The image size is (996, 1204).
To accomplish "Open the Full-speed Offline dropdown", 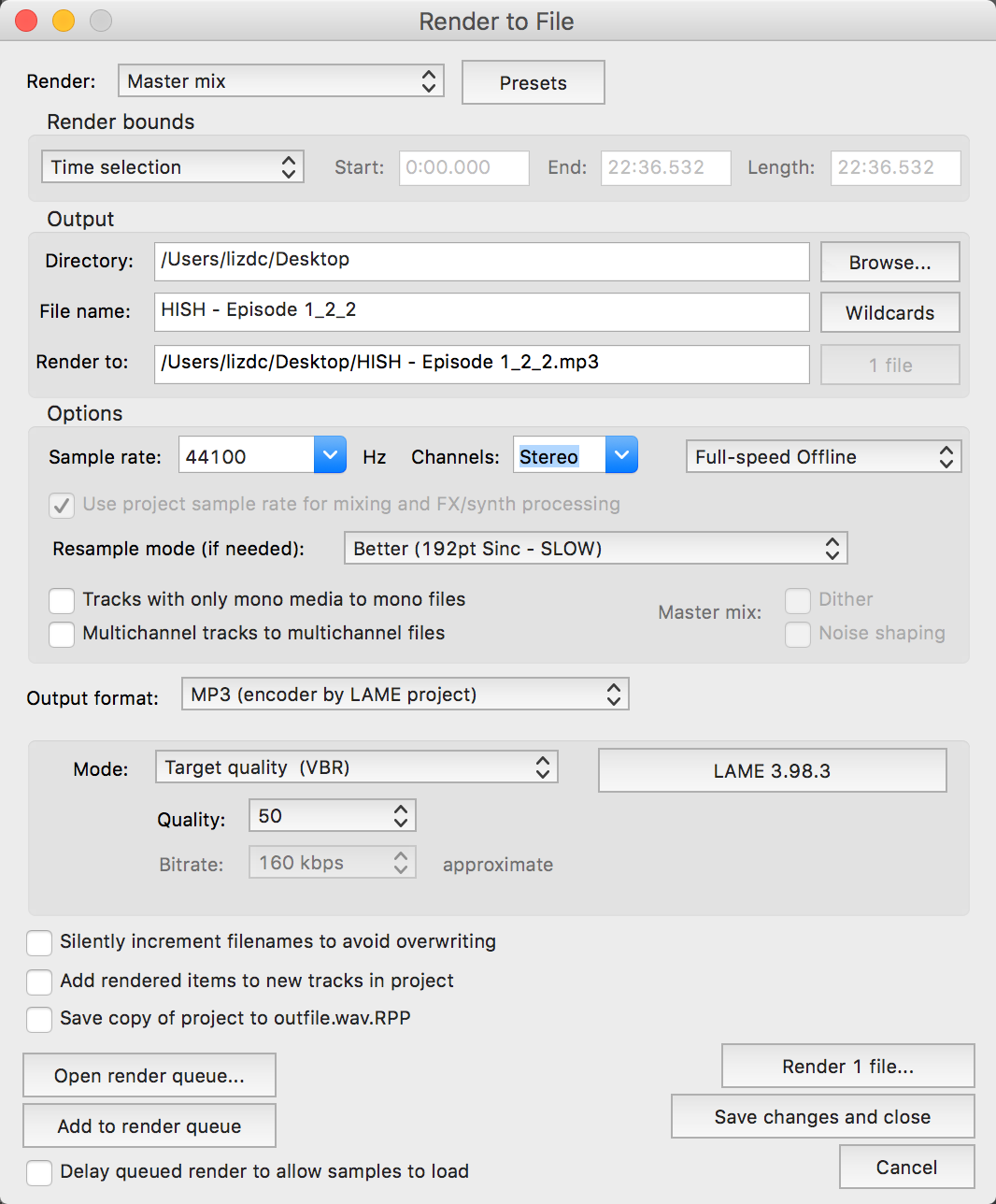I will pyautogui.click(x=823, y=457).
